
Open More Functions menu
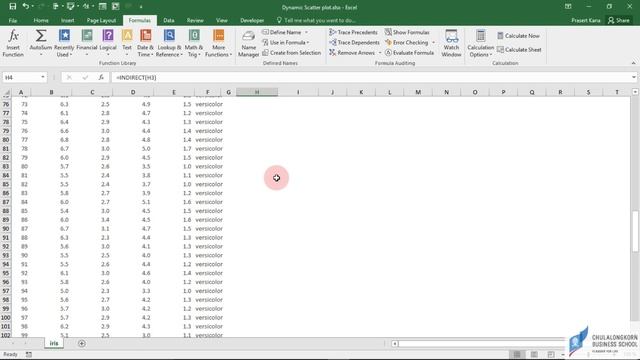[x=218, y=43]
